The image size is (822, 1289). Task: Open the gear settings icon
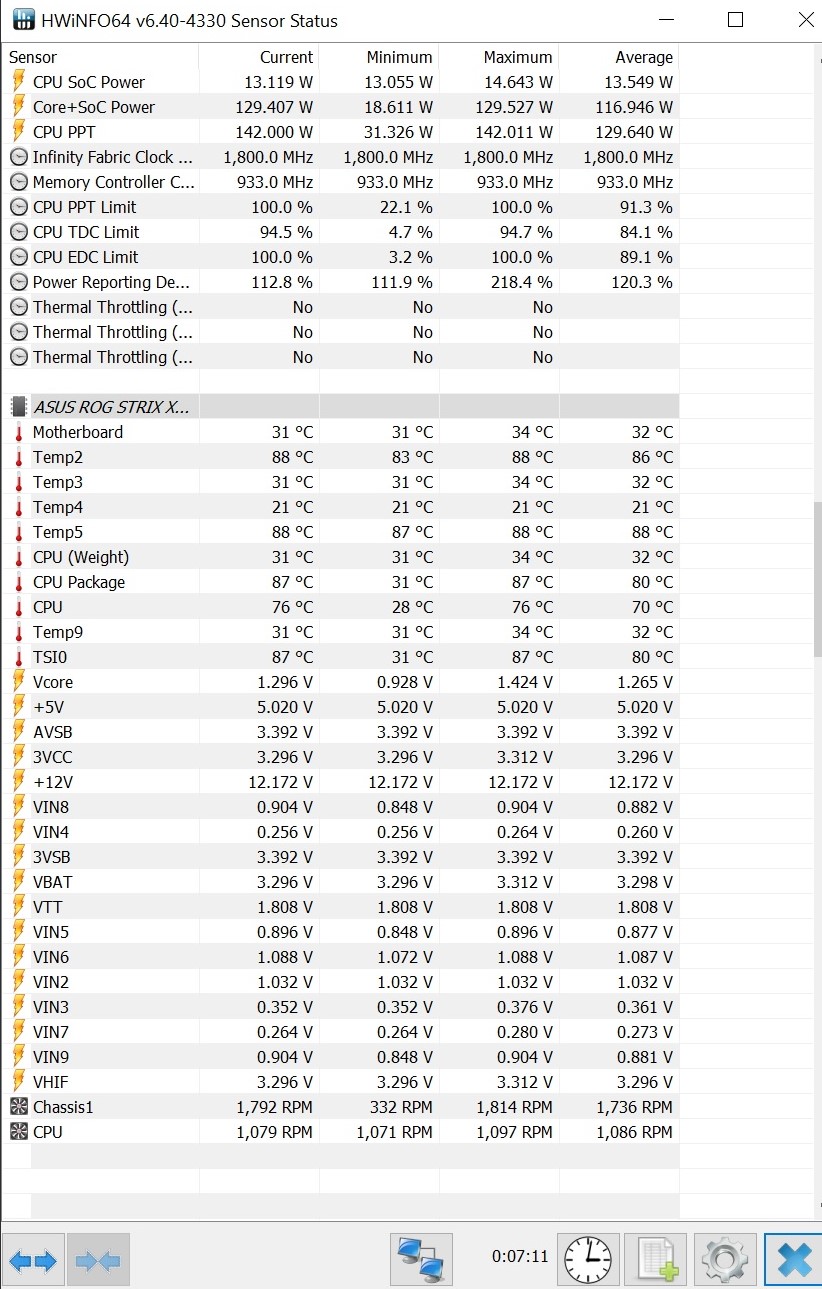725,1259
